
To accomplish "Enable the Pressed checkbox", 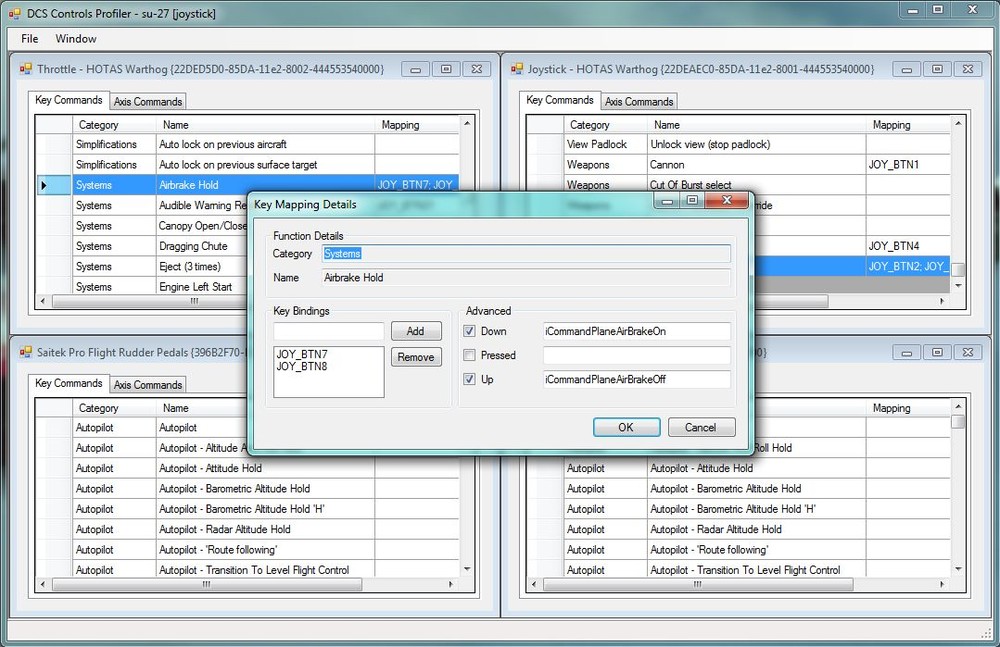I will 469,355.
